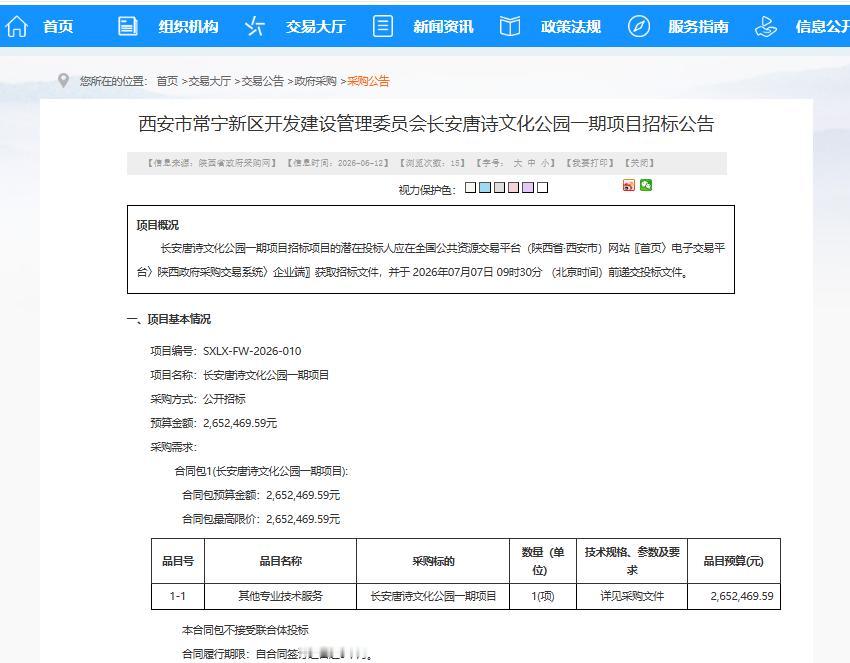Click table cell 1(项)
The width and height of the screenshot is (850, 663).
(543, 596)
